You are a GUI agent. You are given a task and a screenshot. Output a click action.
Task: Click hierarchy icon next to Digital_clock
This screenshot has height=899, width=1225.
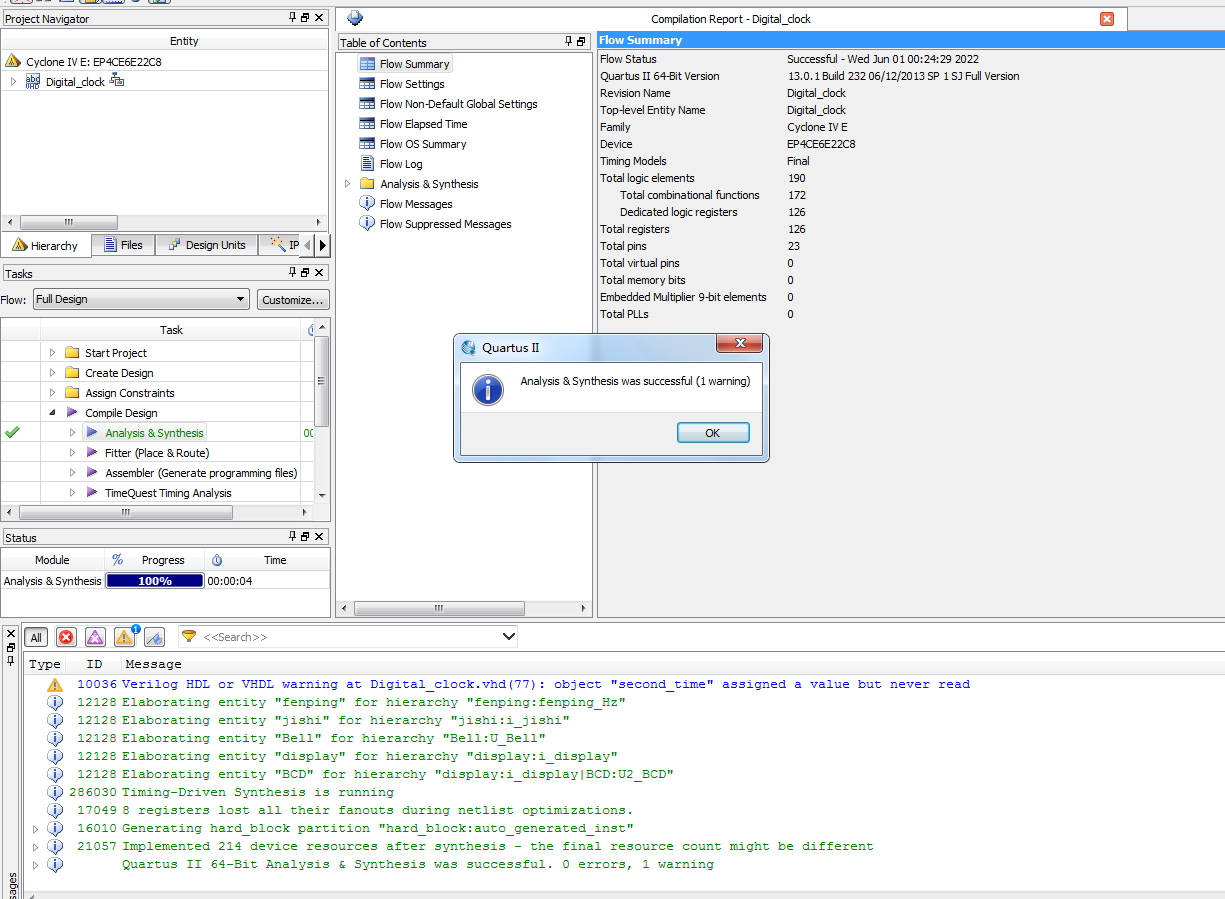click(117, 81)
